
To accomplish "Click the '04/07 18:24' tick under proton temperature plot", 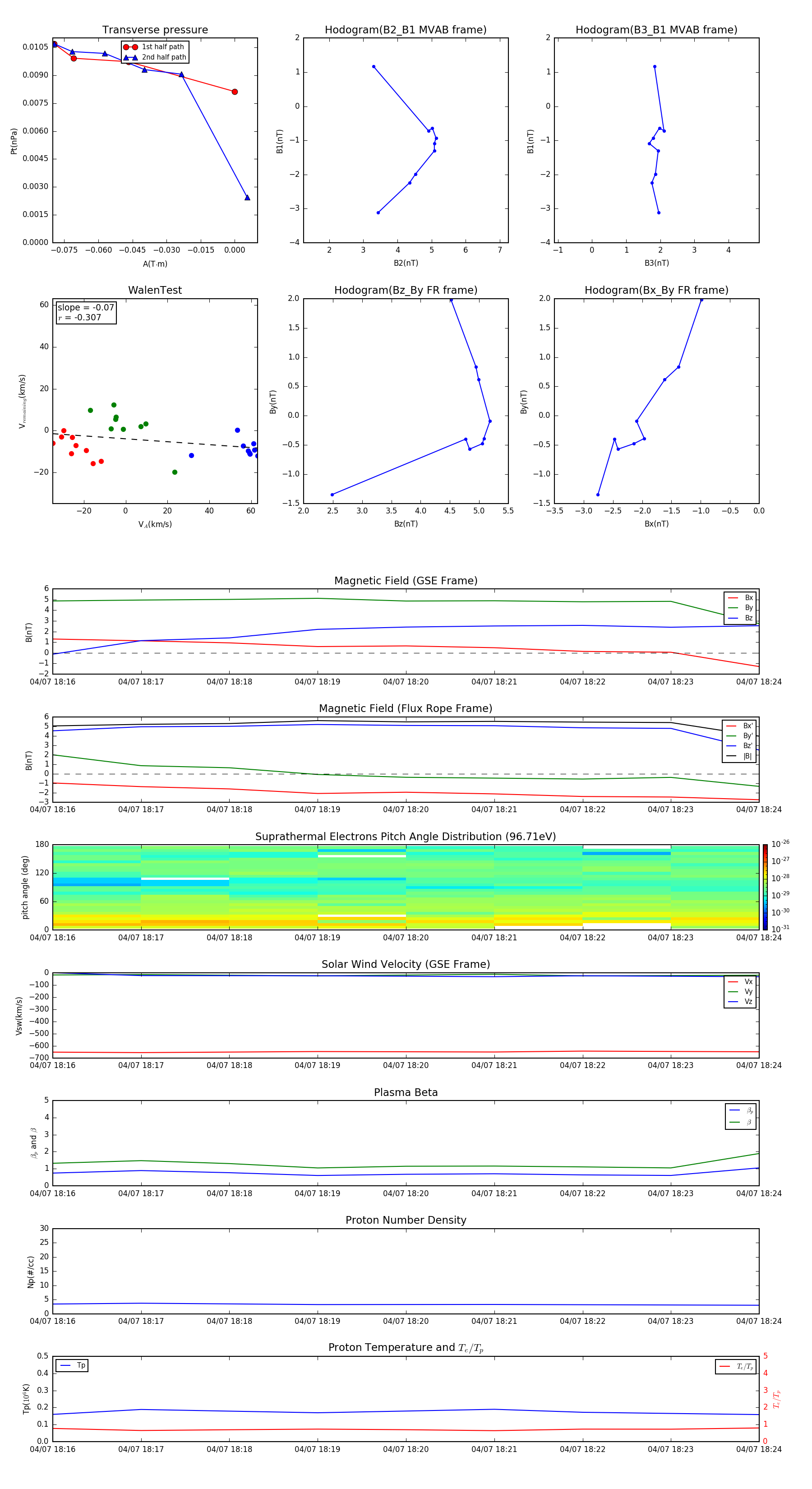I will (759, 1449).
